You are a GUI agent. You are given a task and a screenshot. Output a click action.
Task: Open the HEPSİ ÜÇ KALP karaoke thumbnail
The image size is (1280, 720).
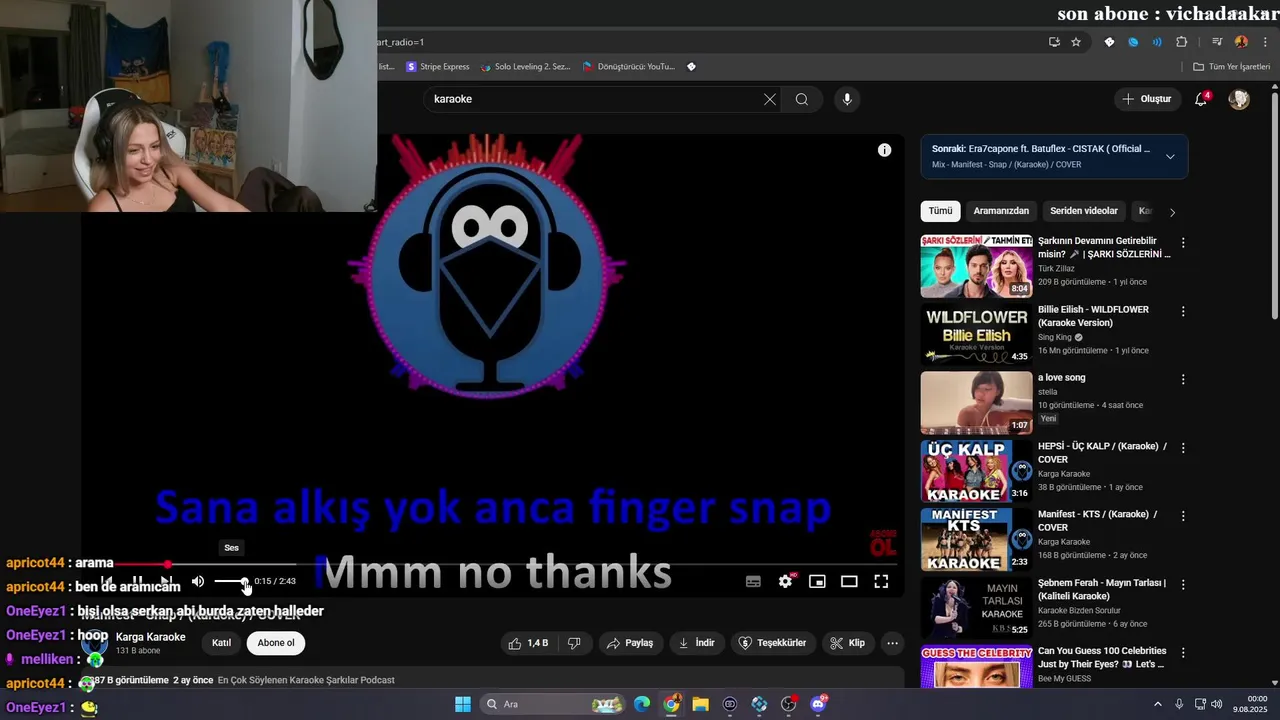tap(976, 471)
